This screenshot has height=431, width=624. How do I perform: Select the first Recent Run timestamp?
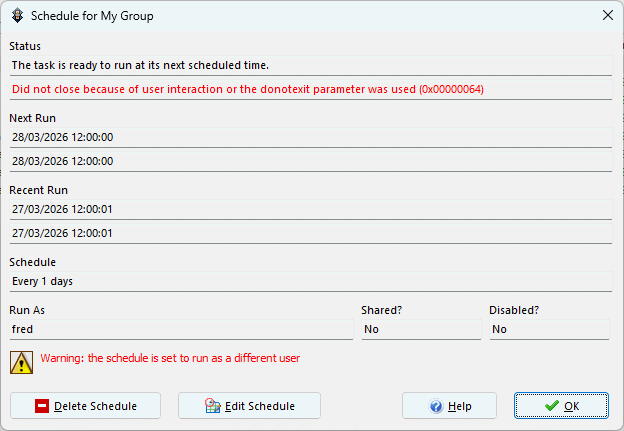click(310, 209)
